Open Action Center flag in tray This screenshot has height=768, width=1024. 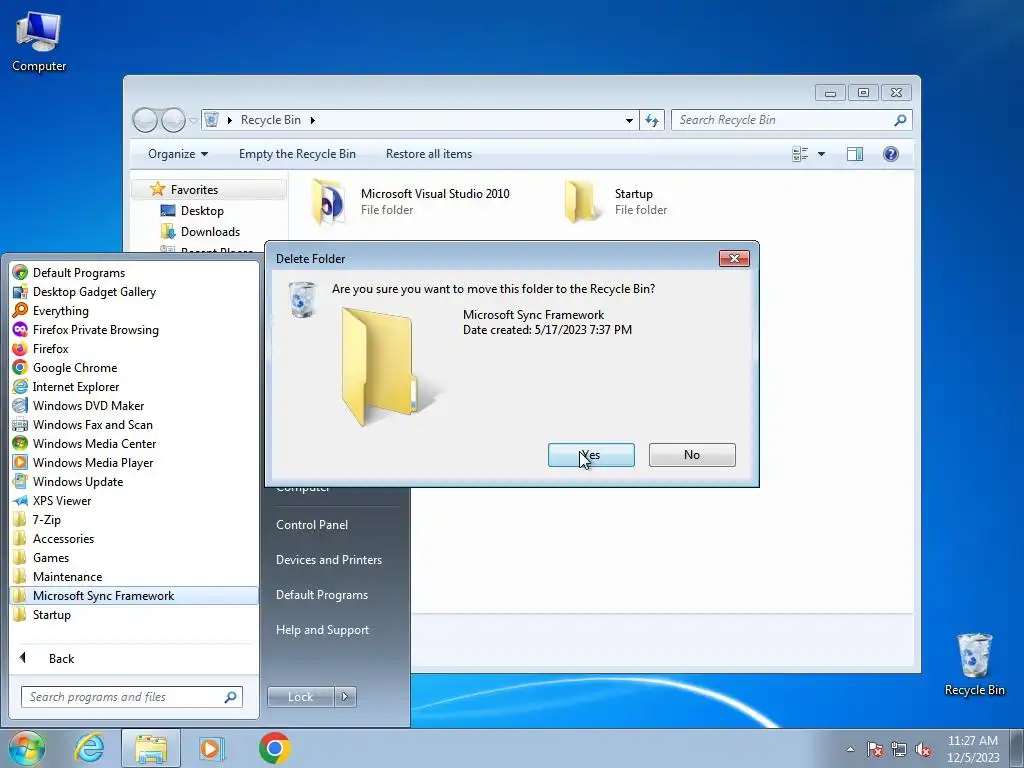874,750
